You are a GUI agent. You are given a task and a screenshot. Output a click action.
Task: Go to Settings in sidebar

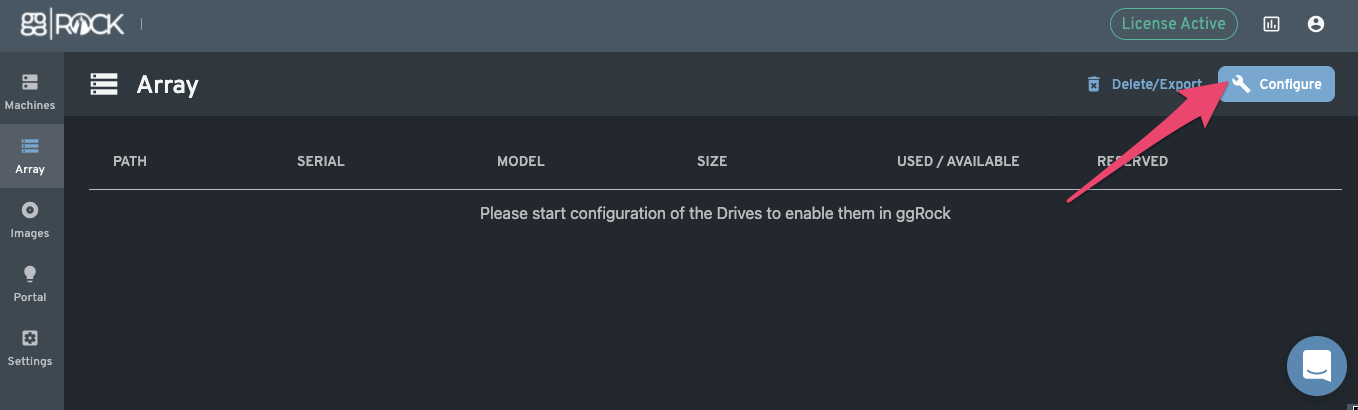click(x=30, y=347)
